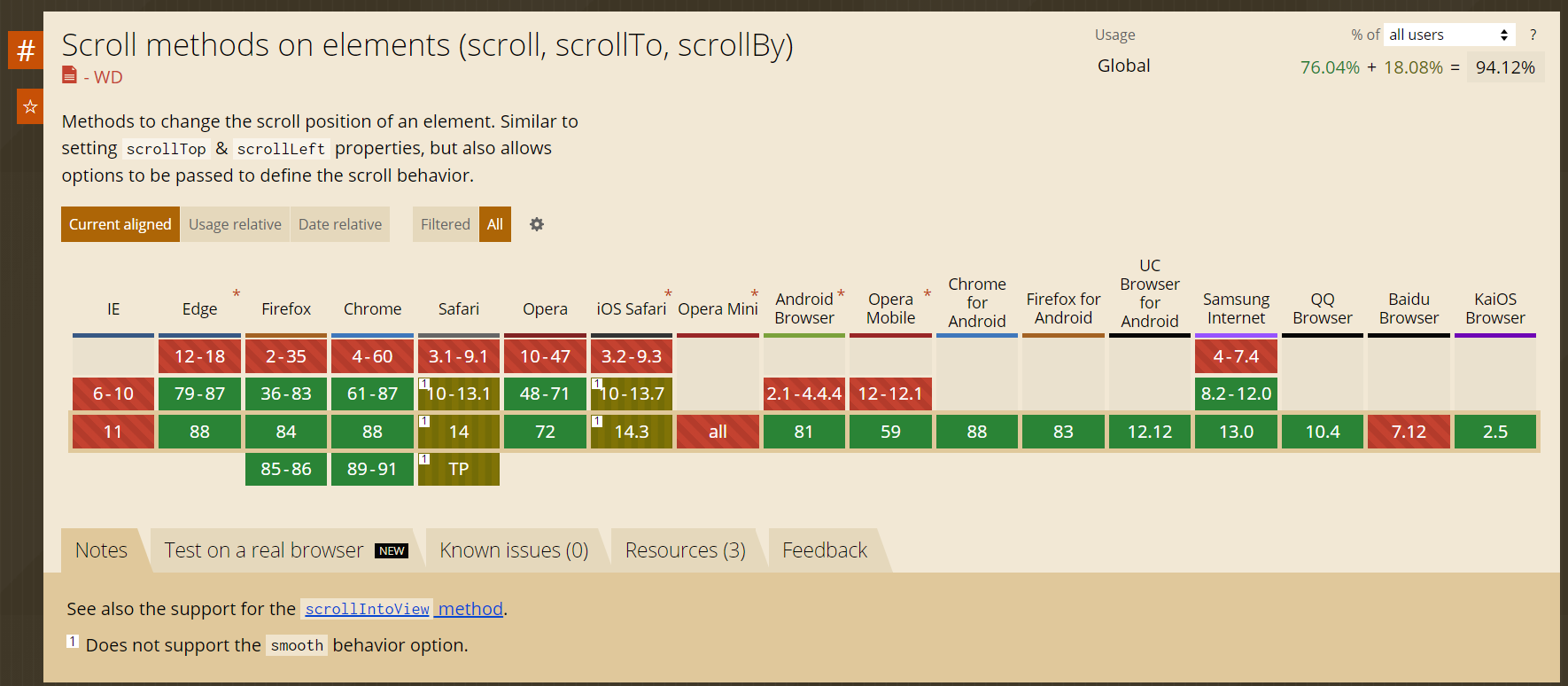Select Edge 12-18 cell
The image size is (1568, 686).
[199, 356]
